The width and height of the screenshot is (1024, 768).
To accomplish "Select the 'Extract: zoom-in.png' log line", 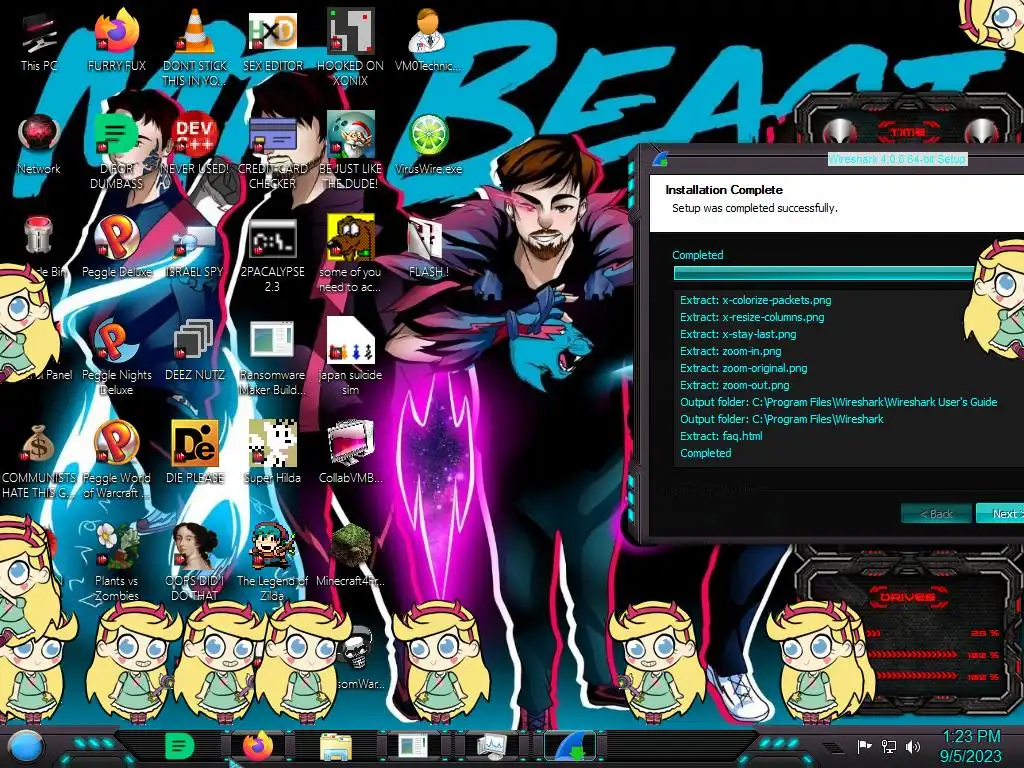I will [x=730, y=351].
